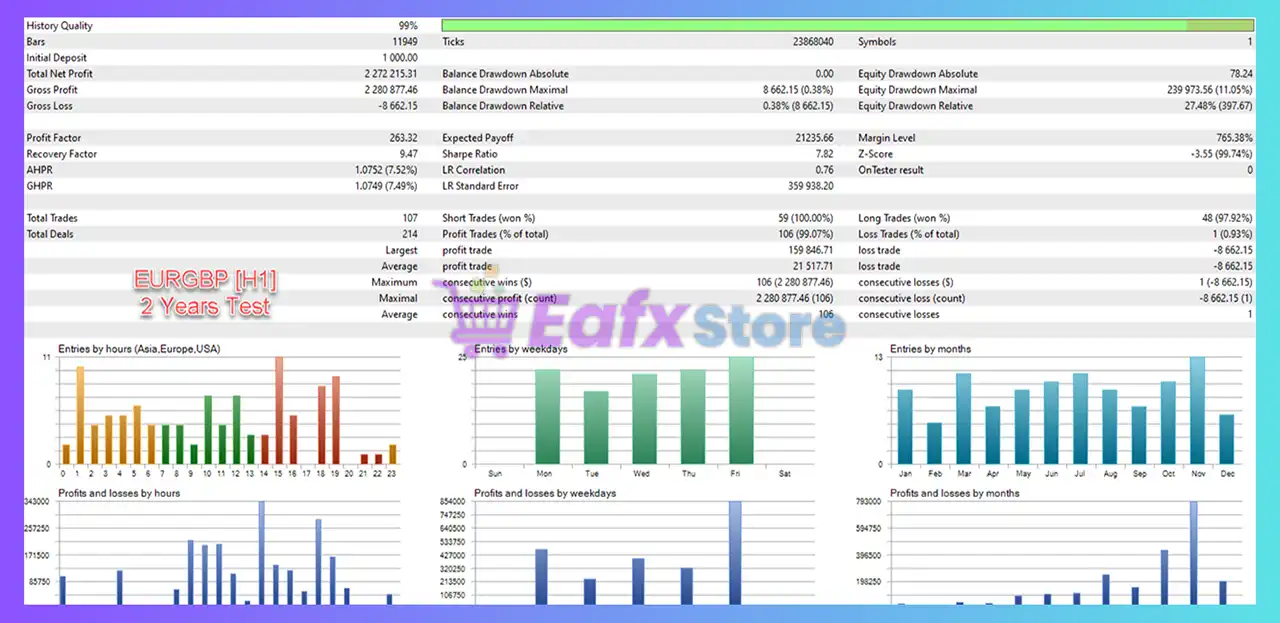
Task: Click the EURGBP [H1] 2 Years Test label
Action: 204,292
